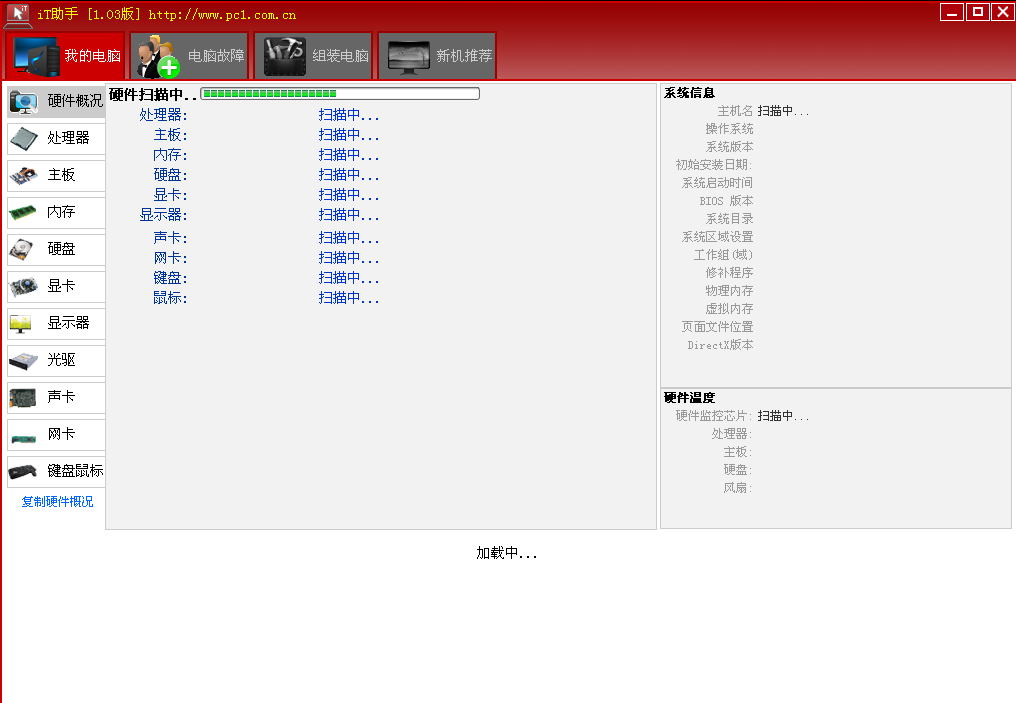Open the 主板 sidebar entry label
The height and width of the screenshot is (703, 1016).
[x=62, y=175]
